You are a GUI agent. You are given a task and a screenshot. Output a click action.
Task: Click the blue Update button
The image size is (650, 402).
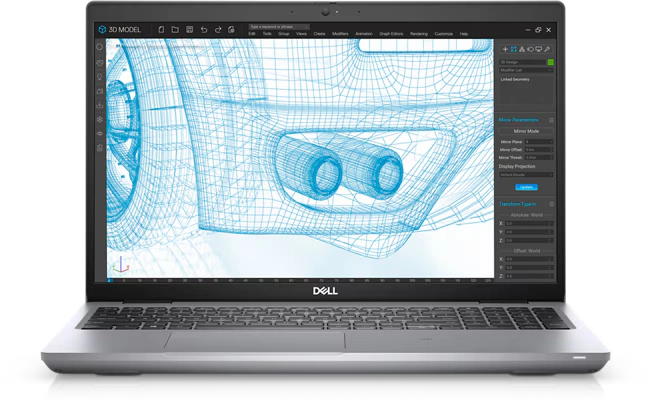(x=526, y=187)
